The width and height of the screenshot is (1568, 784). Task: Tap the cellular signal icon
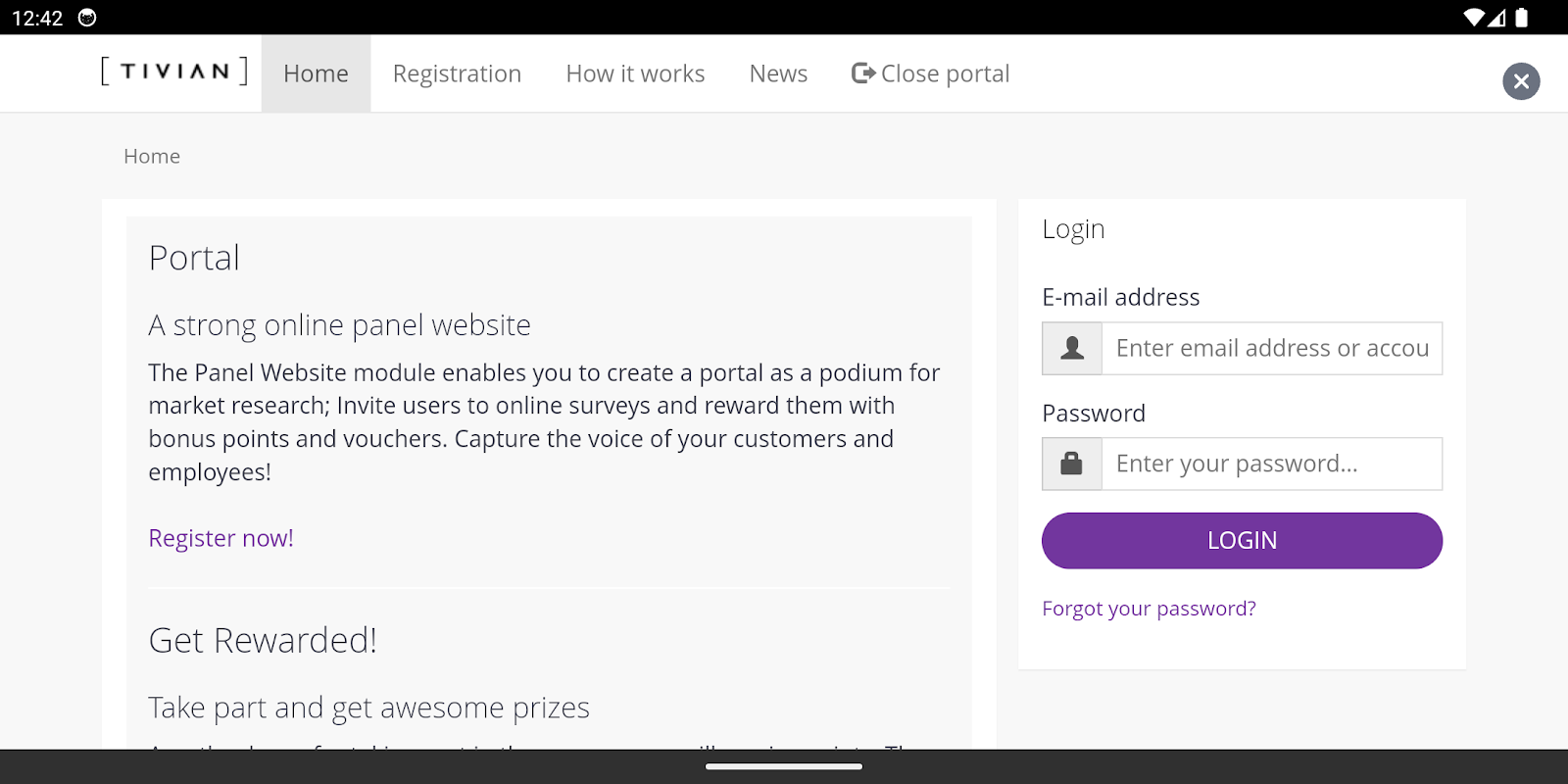1497,18
